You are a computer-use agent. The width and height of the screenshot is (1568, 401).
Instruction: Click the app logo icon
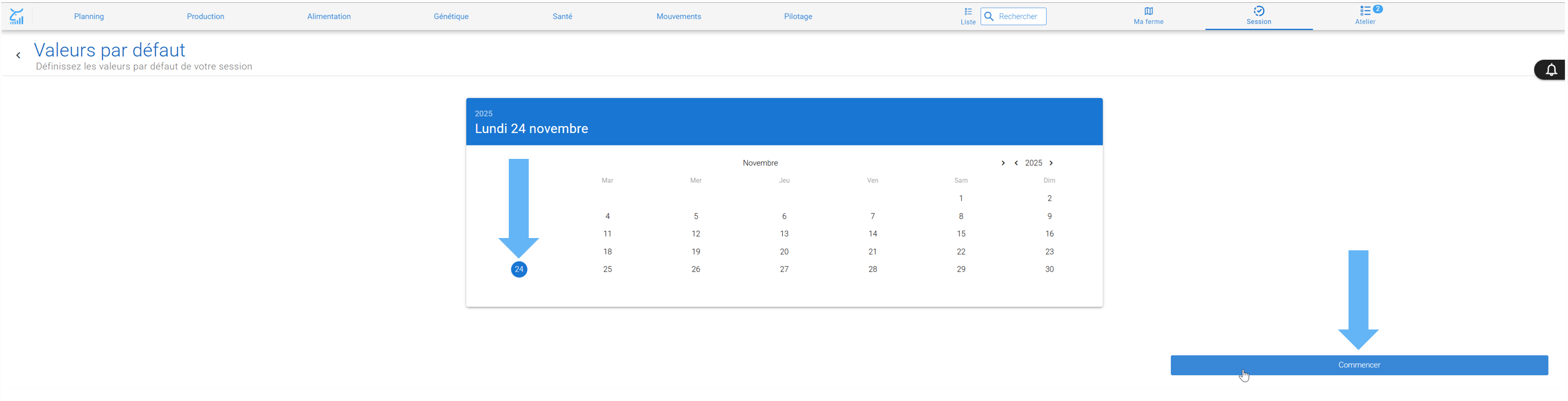[16, 16]
